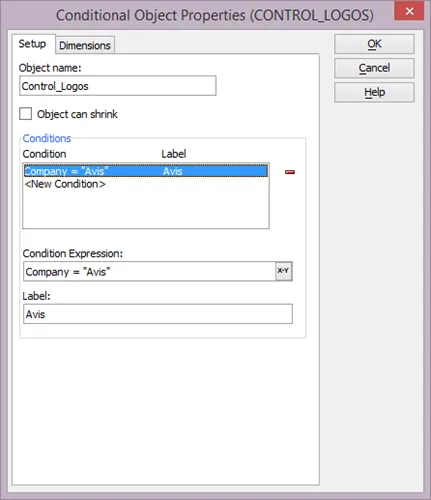Click the Label field containing Avis
Image resolution: width=431 pixels, height=500 pixels.
tap(158, 314)
